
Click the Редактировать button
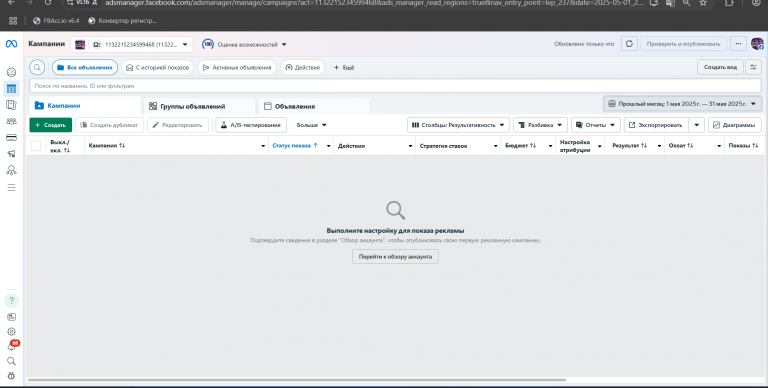[178, 125]
